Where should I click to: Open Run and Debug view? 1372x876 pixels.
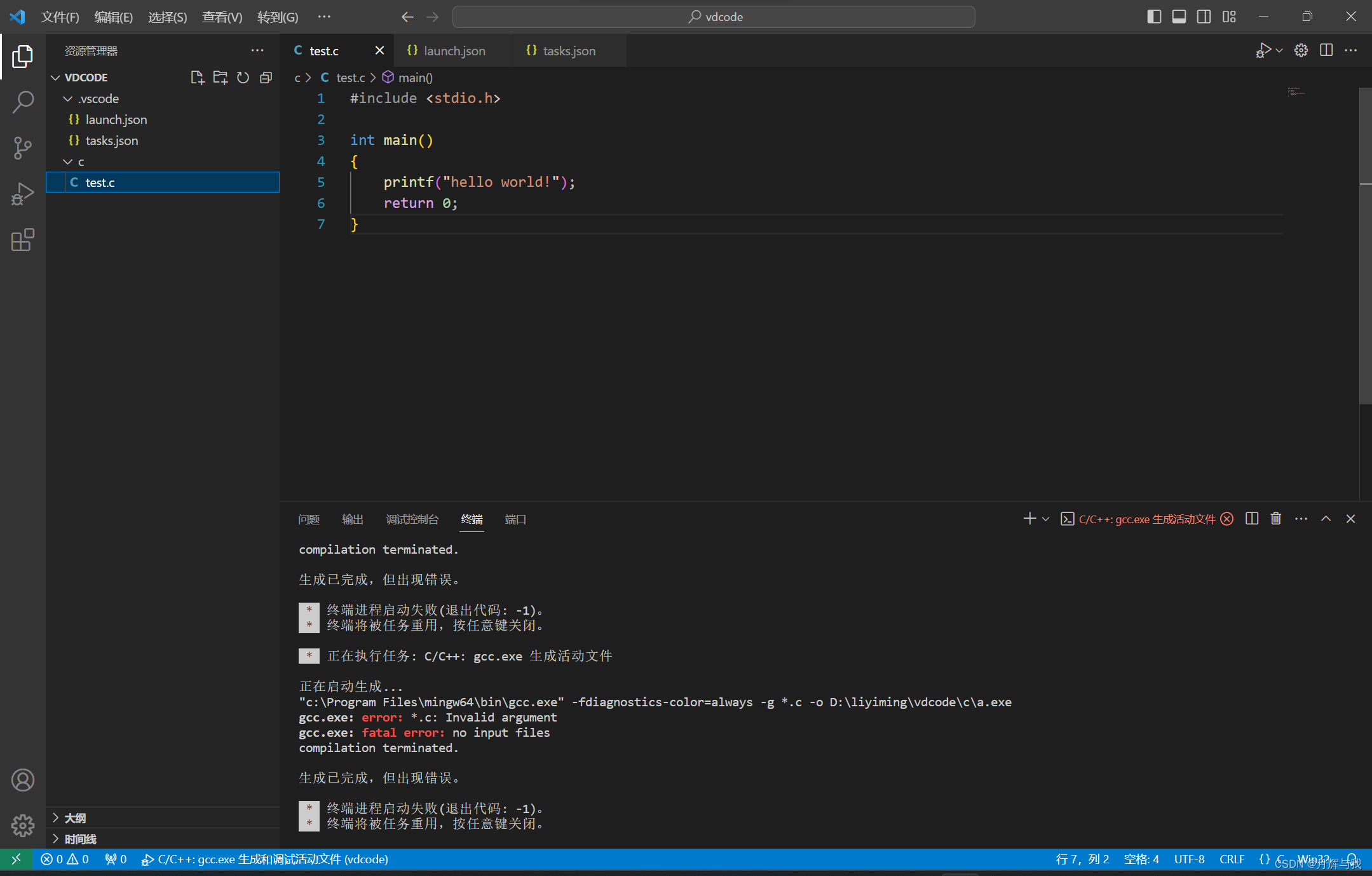click(x=23, y=194)
